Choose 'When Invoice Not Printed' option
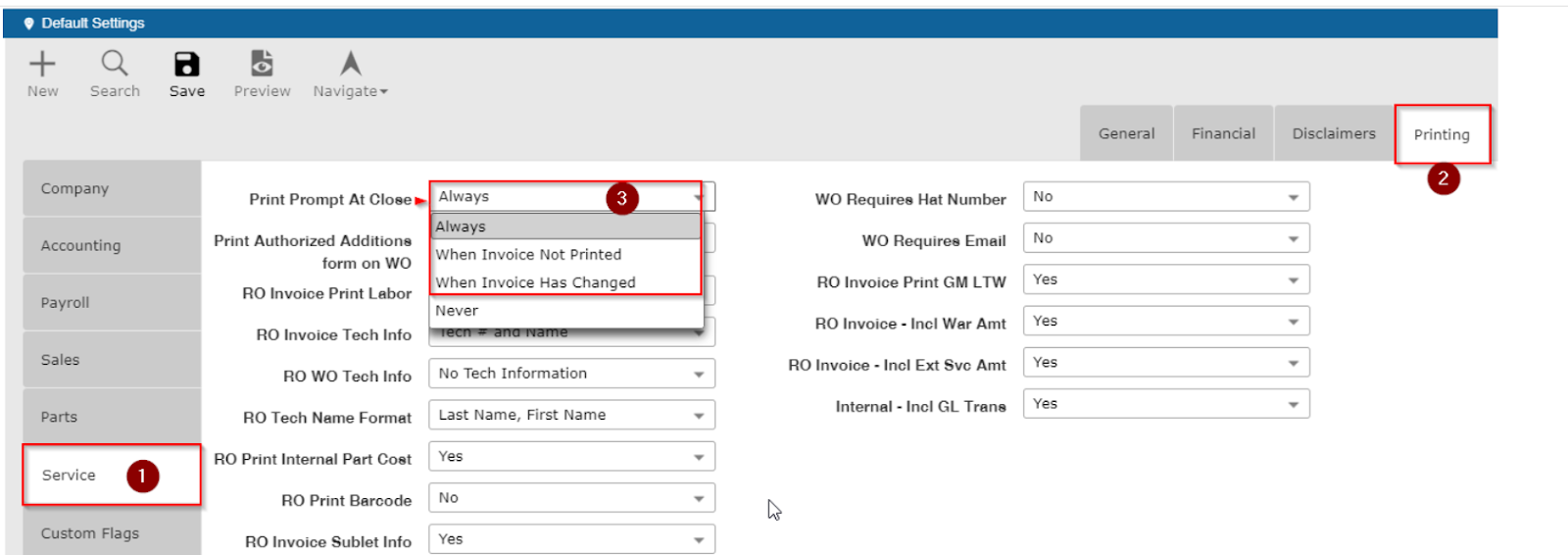This screenshot has width=1568, height=555. pyautogui.click(x=566, y=254)
